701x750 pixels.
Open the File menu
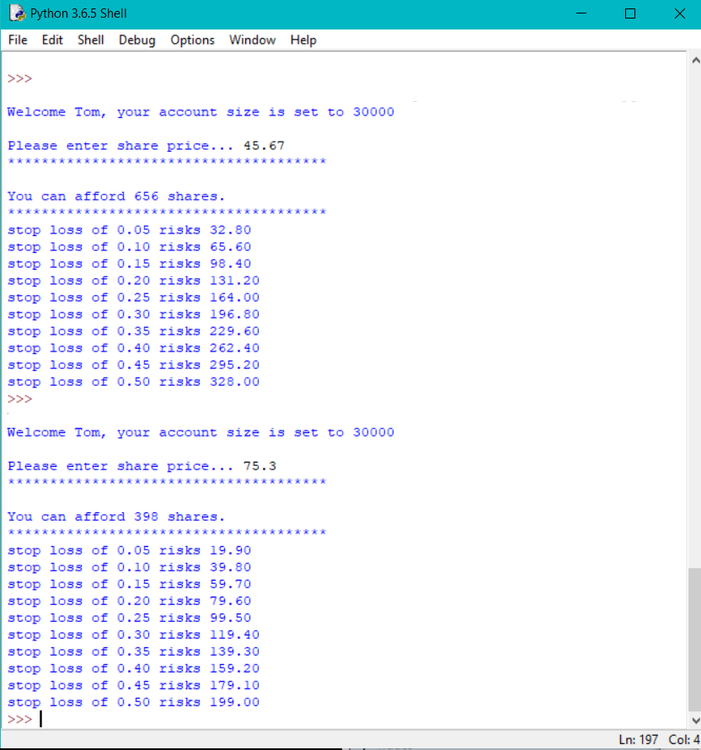pos(18,40)
